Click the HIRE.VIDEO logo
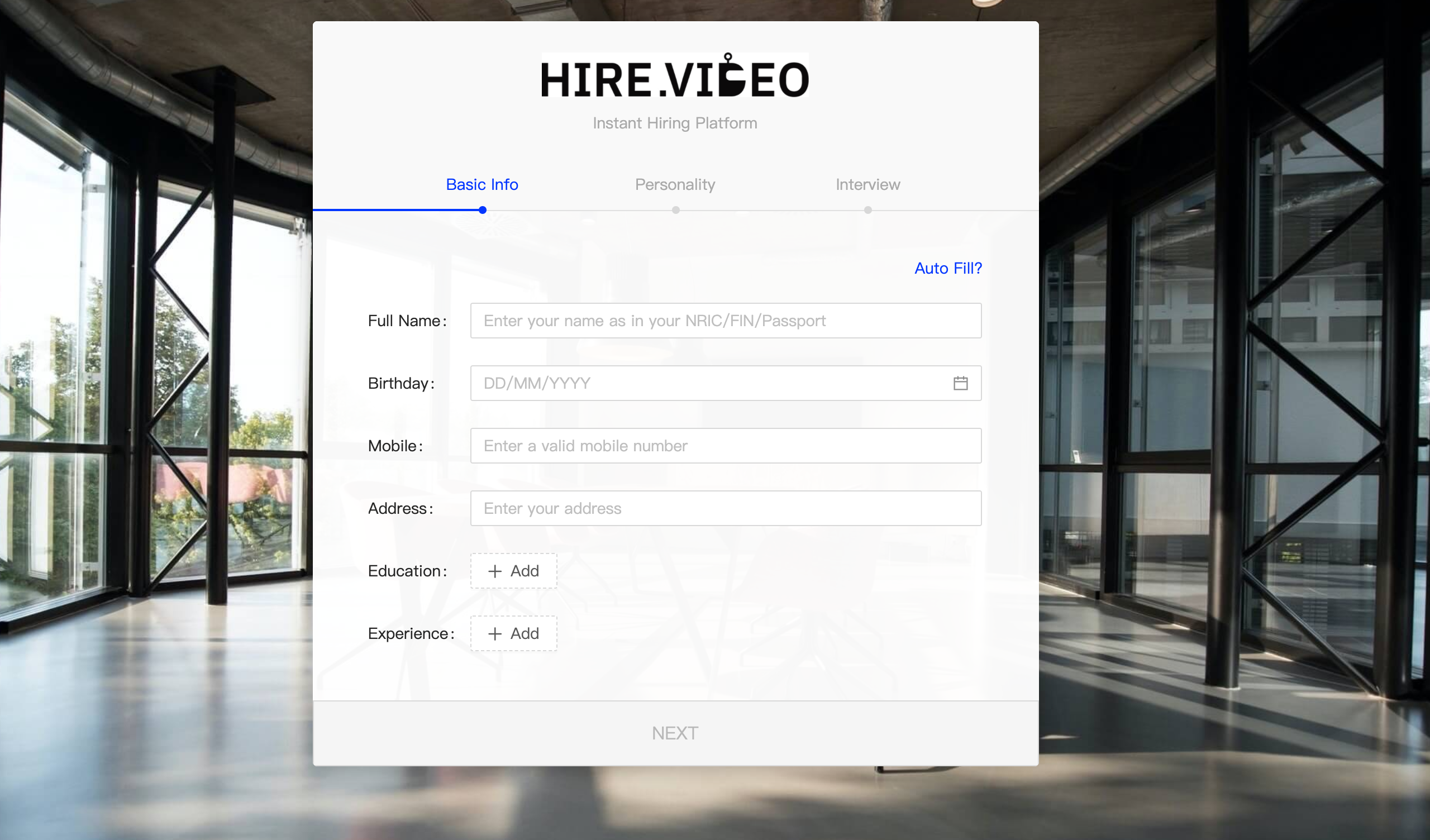1430x840 pixels. [x=675, y=77]
